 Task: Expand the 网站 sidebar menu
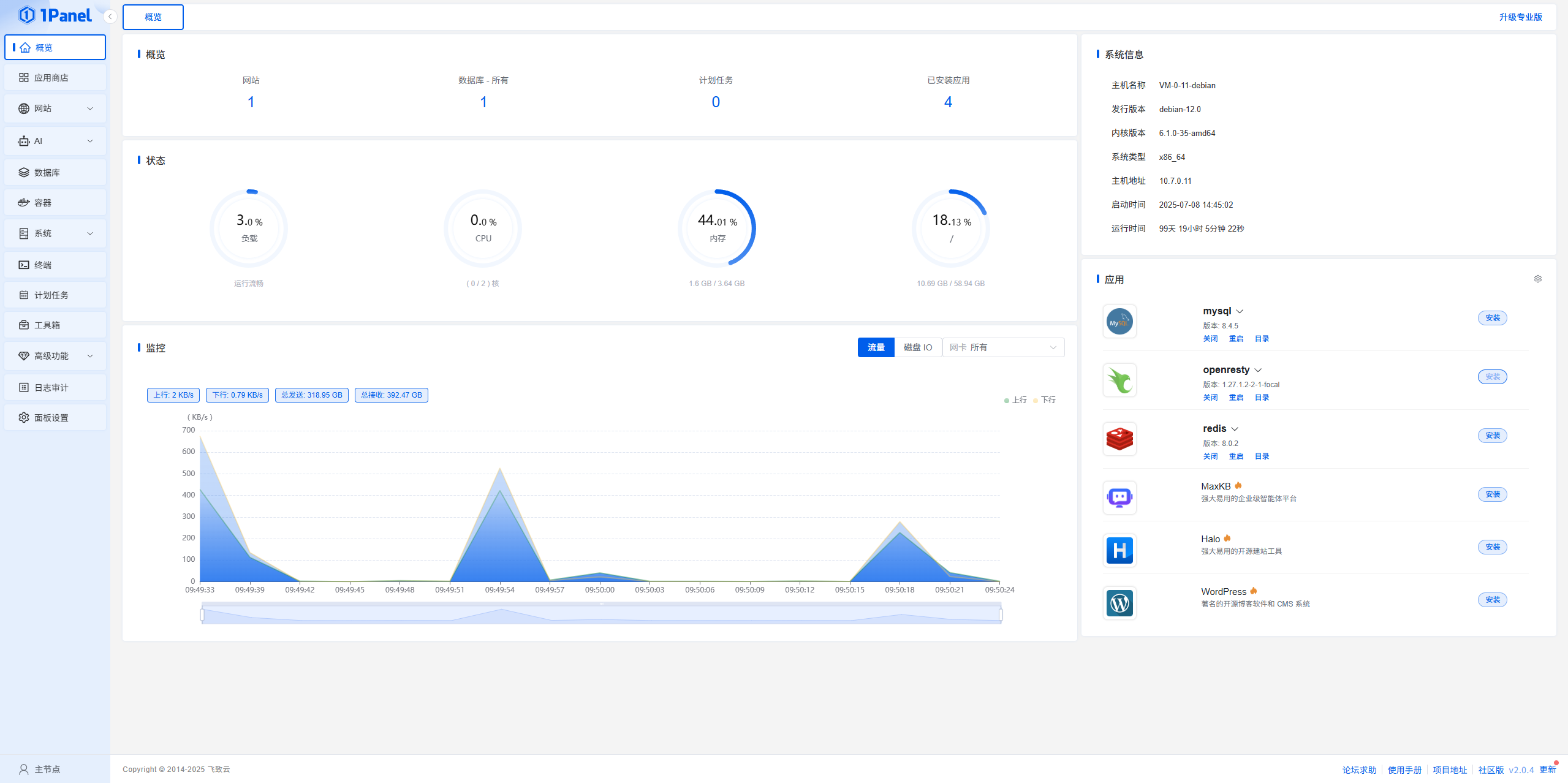coord(55,108)
